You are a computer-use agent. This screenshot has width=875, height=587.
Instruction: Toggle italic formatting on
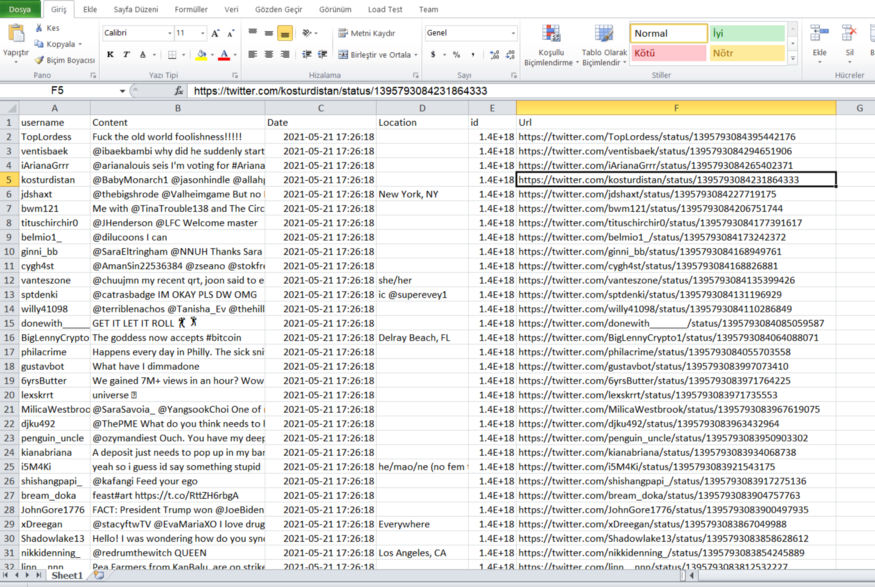click(126, 54)
